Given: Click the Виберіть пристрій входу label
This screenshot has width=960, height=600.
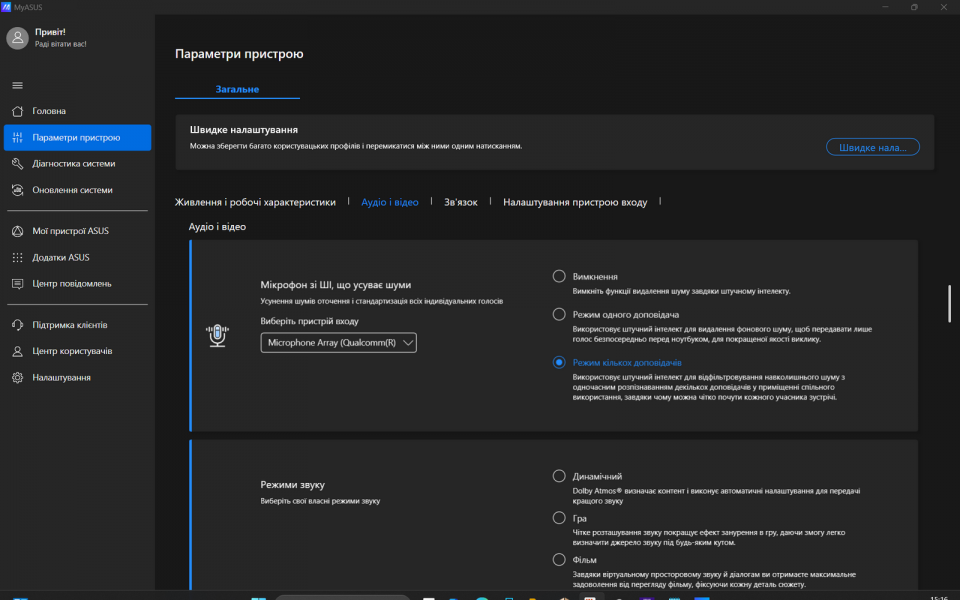Looking at the screenshot, I should pyautogui.click(x=309, y=321).
